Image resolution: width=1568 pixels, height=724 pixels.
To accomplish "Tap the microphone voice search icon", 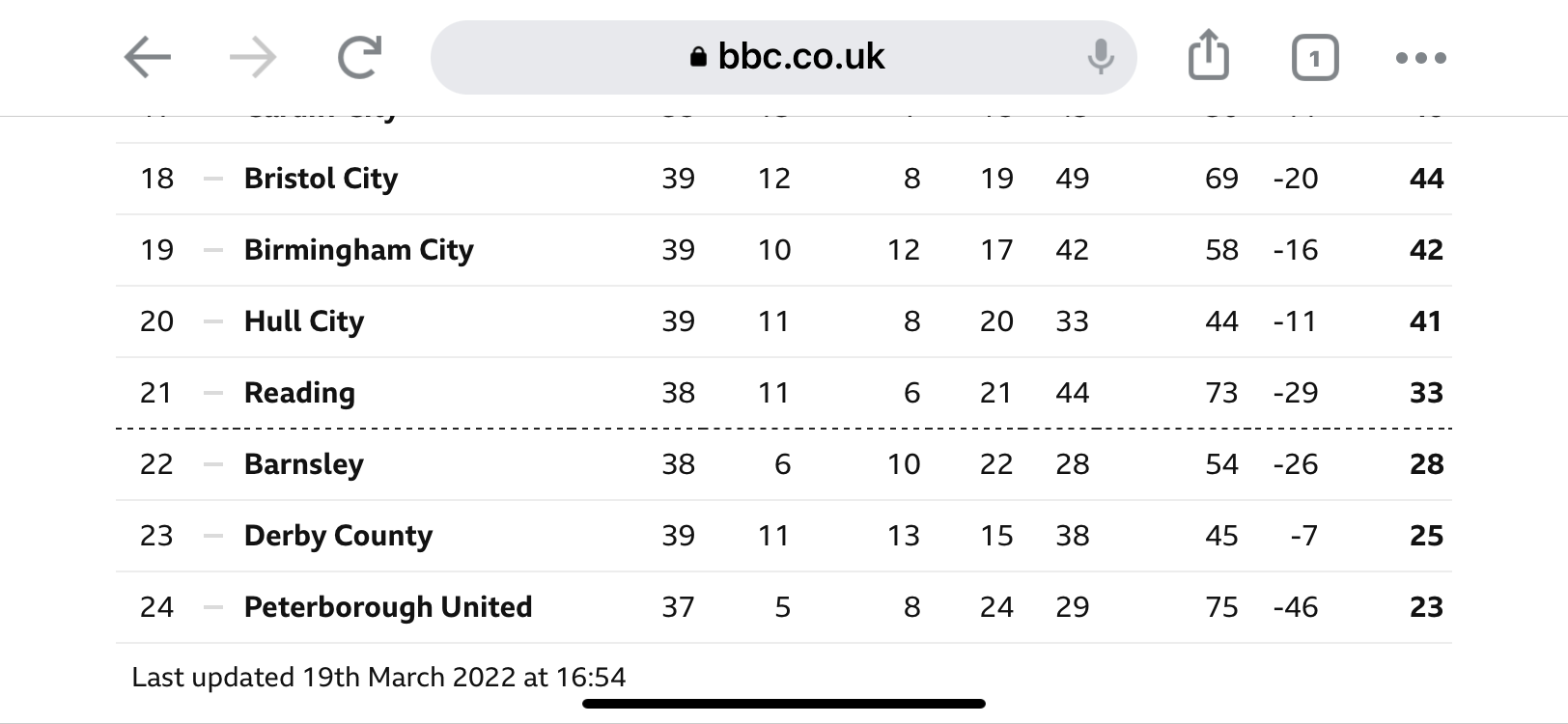I will point(1100,57).
